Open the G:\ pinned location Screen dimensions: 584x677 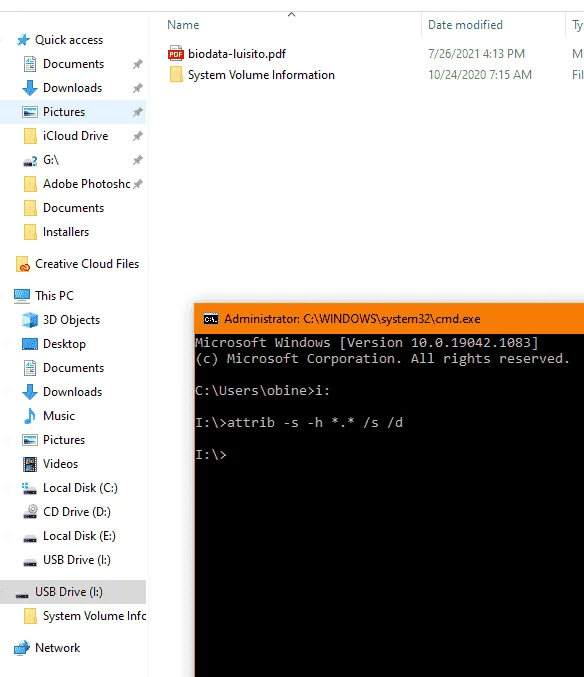pos(51,160)
